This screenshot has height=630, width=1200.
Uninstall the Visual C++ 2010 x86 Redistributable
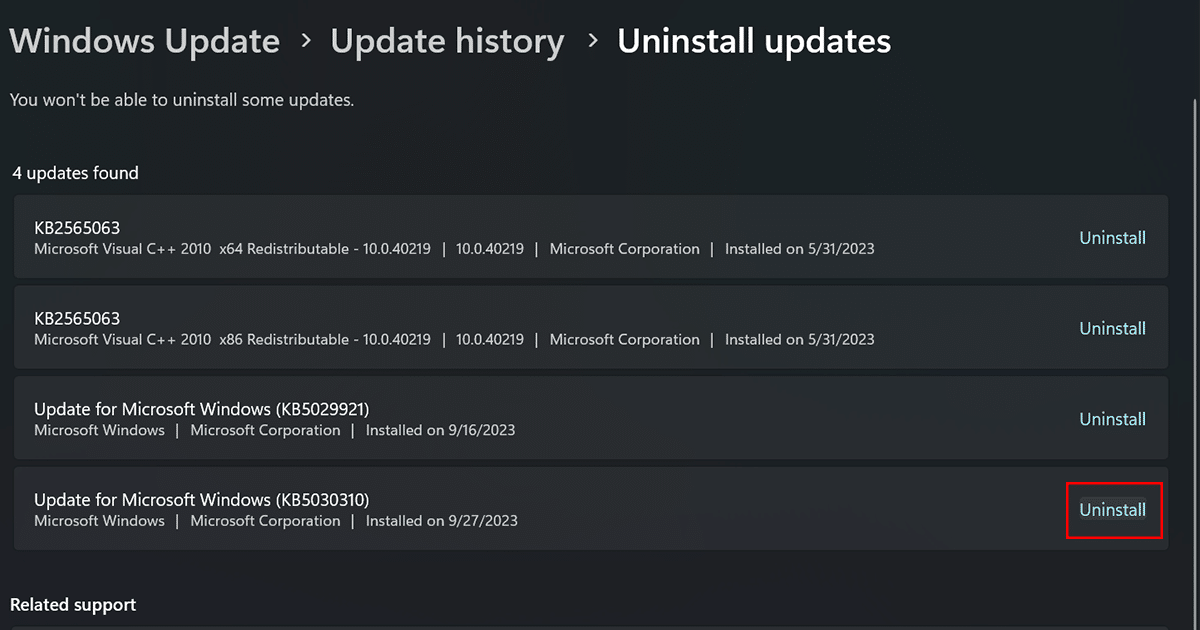pyautogui.click(x=1112, y=328)
